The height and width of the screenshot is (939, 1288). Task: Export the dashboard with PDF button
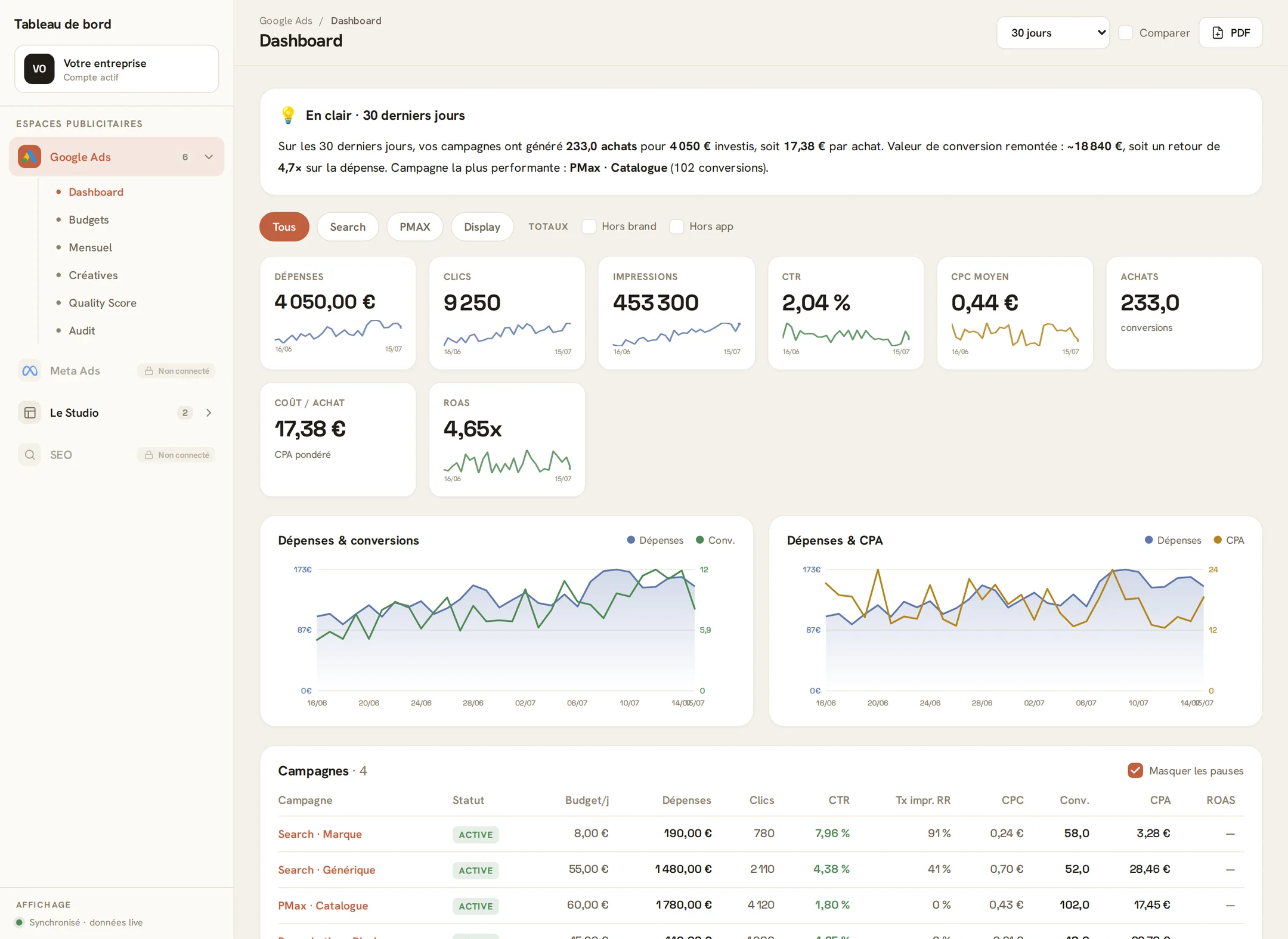[x=1231, y=33]
